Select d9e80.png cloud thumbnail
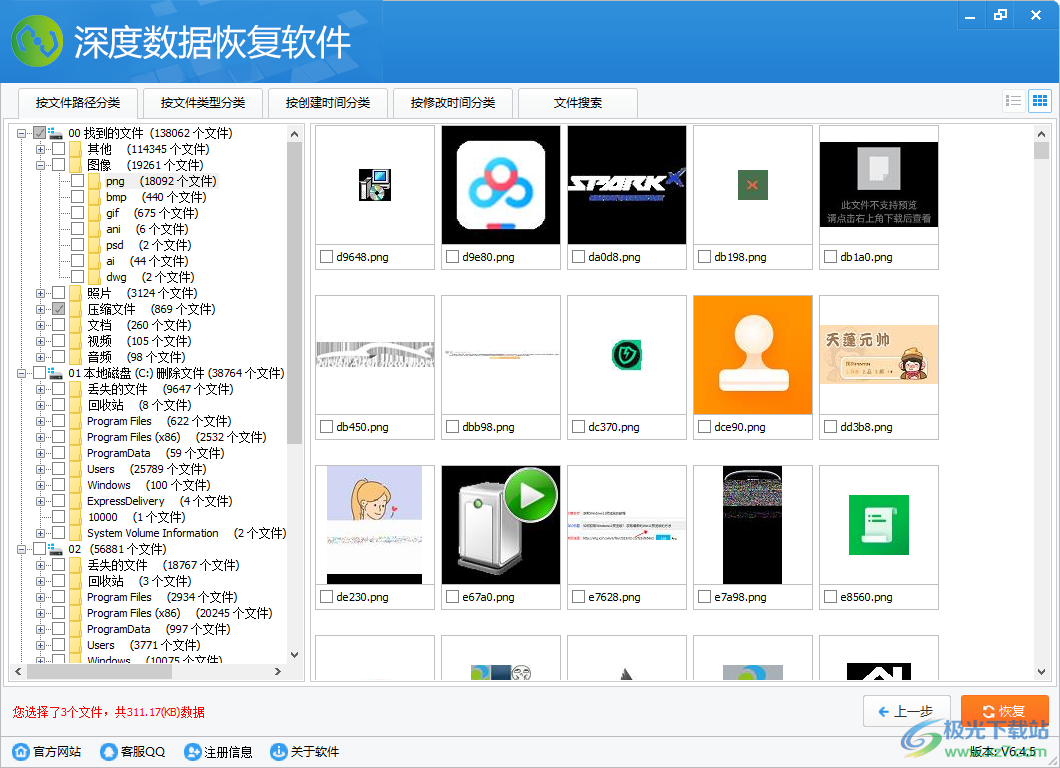This screenshot has width=1060, height=768. click(501, 185)
